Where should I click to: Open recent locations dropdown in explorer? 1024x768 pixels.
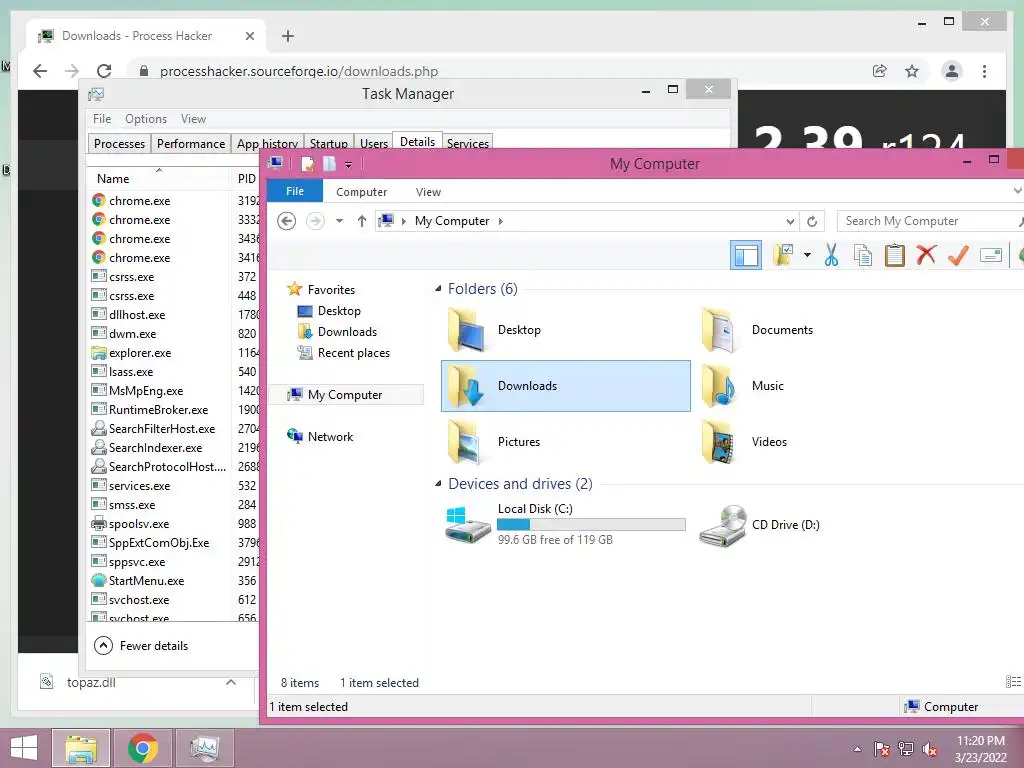point(340,221)
